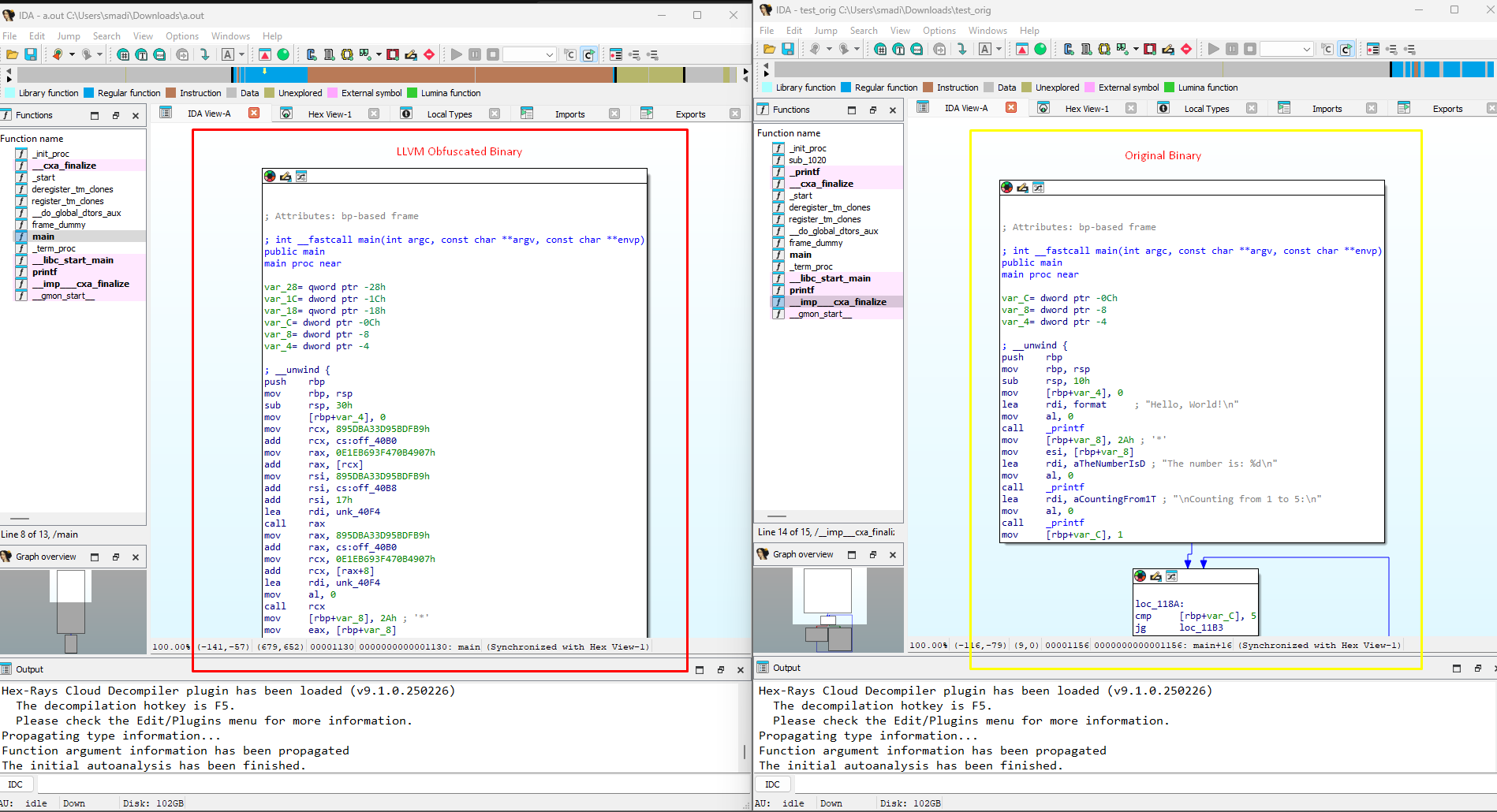This screenshot has height=812, width=1497.
Task: Open the A text-style dropdown arrow in test_orig
Action: pyautogui.click(x=999, y=49)
